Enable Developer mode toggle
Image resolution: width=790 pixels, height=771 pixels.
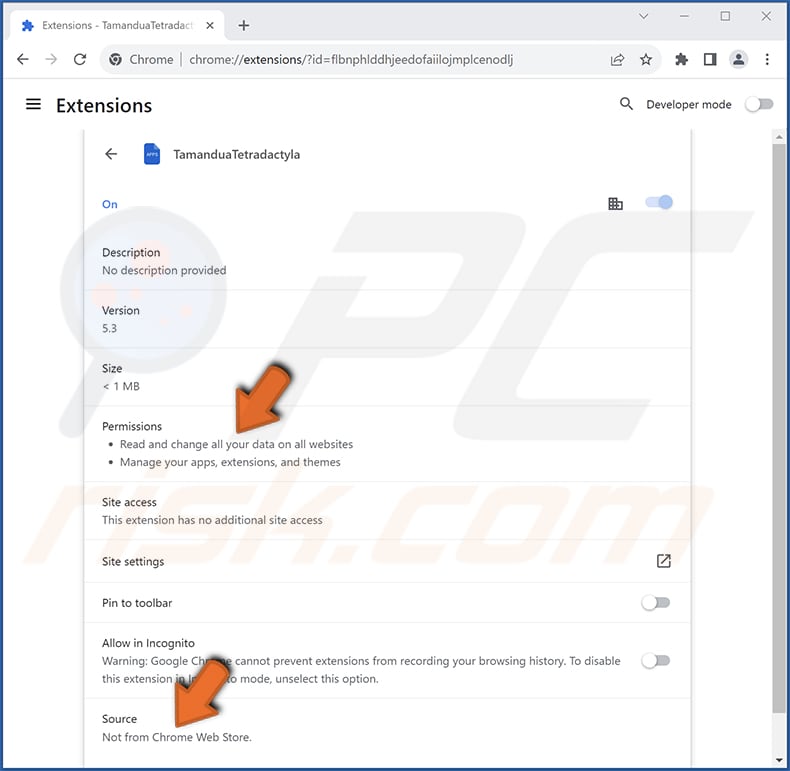pyautogui.click(x=759, y=104)
